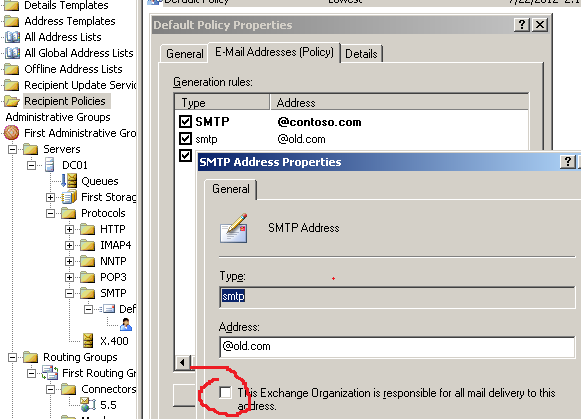Expand the POP3 node
This screenshot has width=581, height=419.
tap(69, 277)
